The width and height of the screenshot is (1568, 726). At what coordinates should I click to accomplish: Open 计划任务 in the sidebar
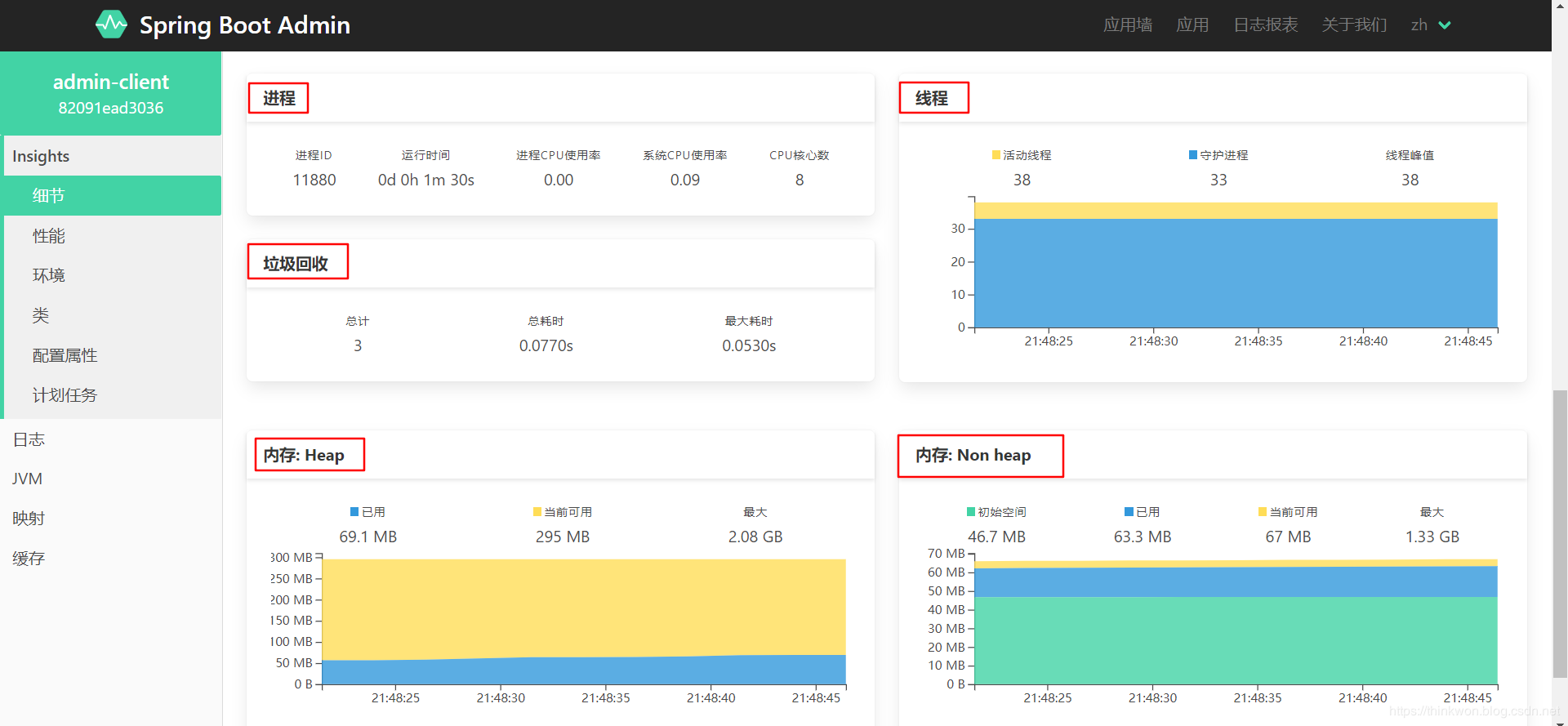coord(65,396)
